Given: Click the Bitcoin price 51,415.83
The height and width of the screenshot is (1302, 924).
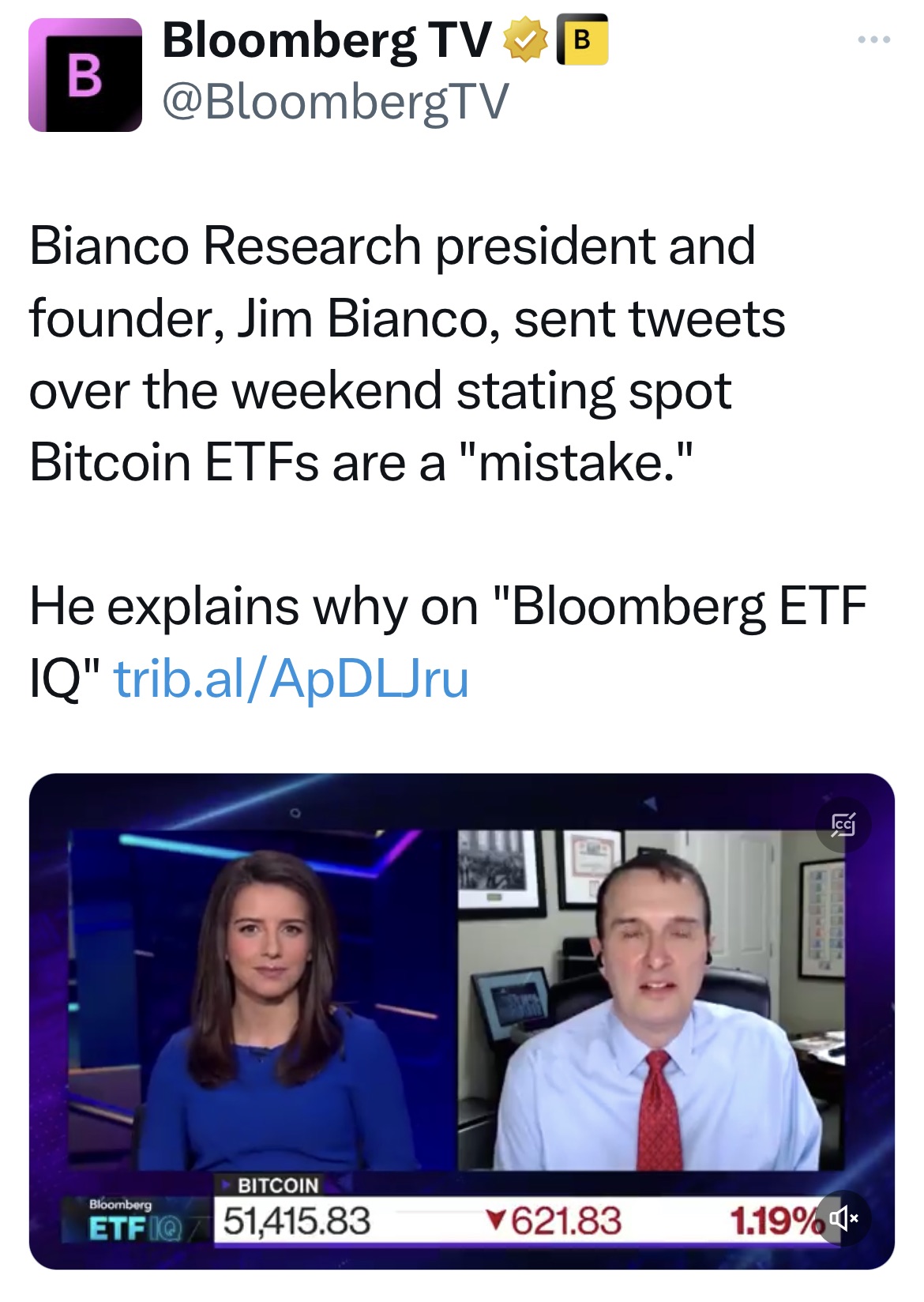Looking at the screenshot, I should tap(296, 1221).
